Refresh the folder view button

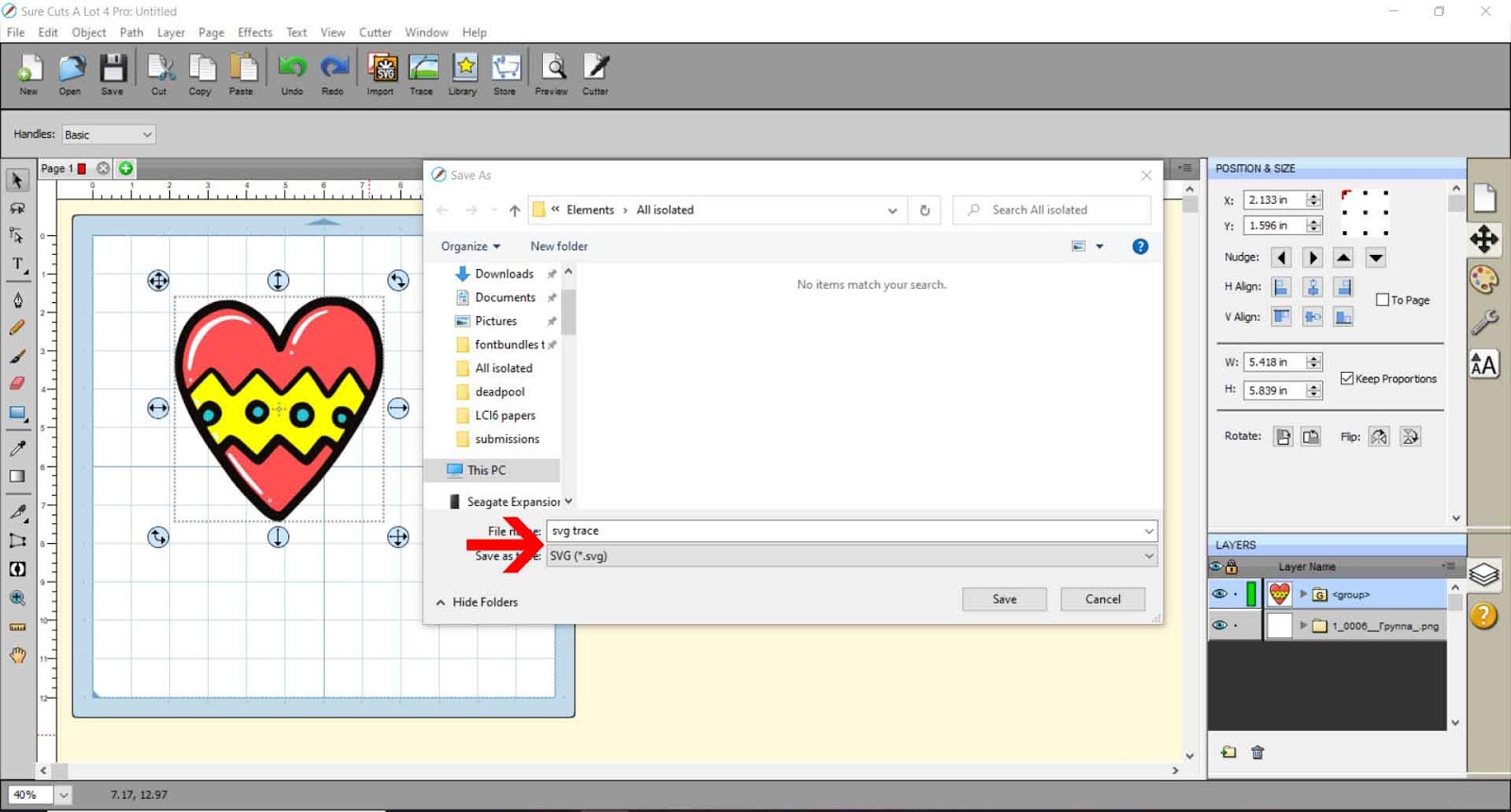(925, 211)
